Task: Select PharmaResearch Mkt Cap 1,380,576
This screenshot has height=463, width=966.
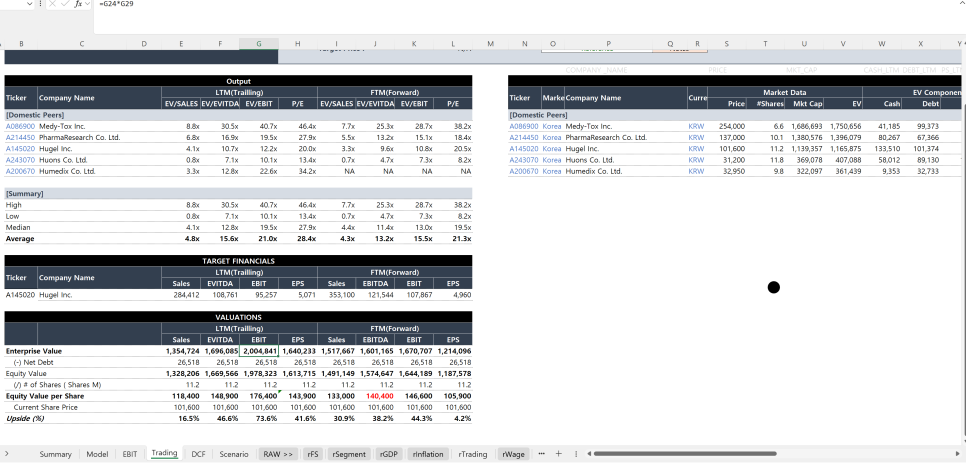Action: [x=805, y=137]
